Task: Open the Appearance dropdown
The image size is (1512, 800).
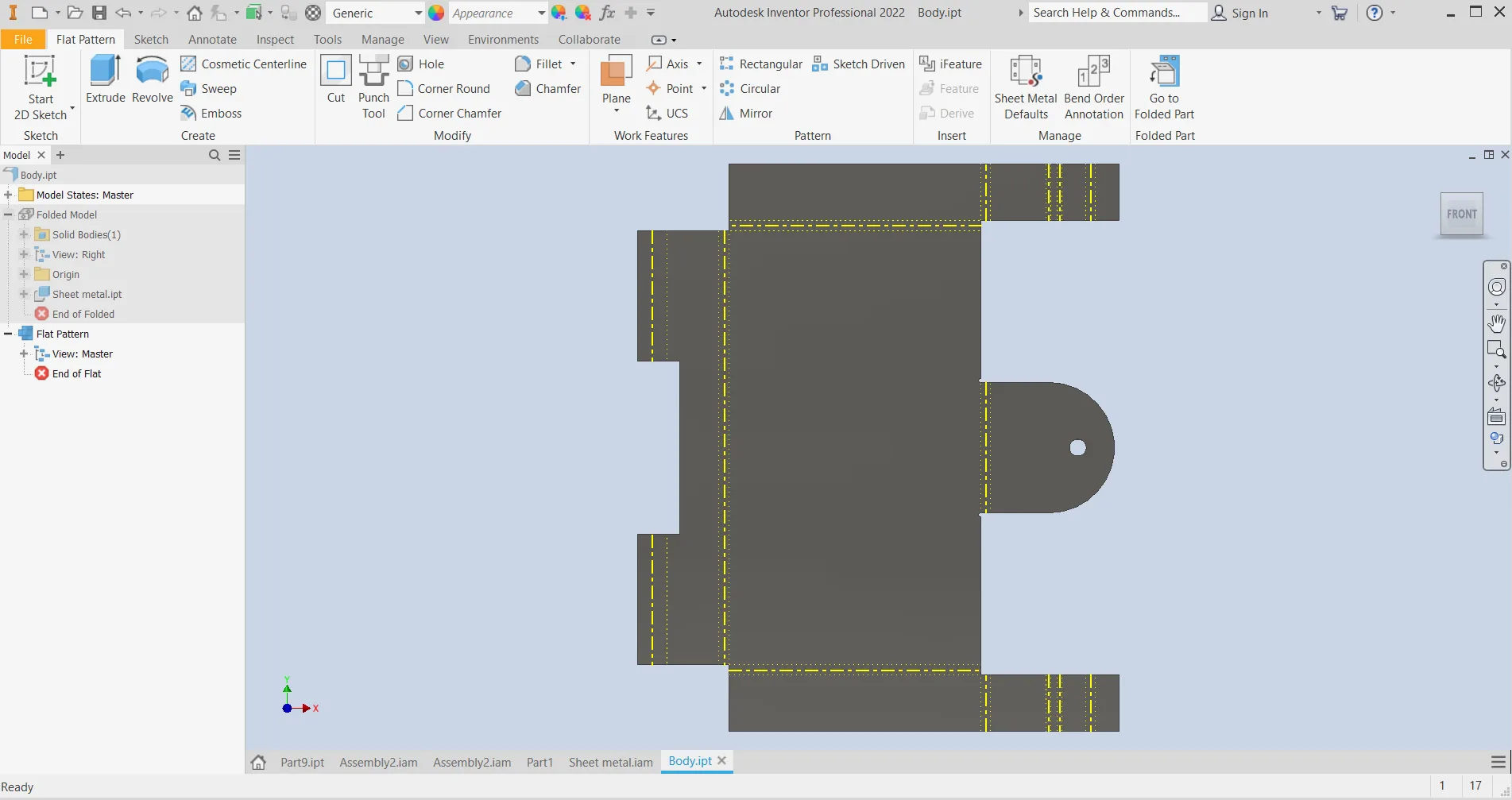Action: [x=541, y=14]
